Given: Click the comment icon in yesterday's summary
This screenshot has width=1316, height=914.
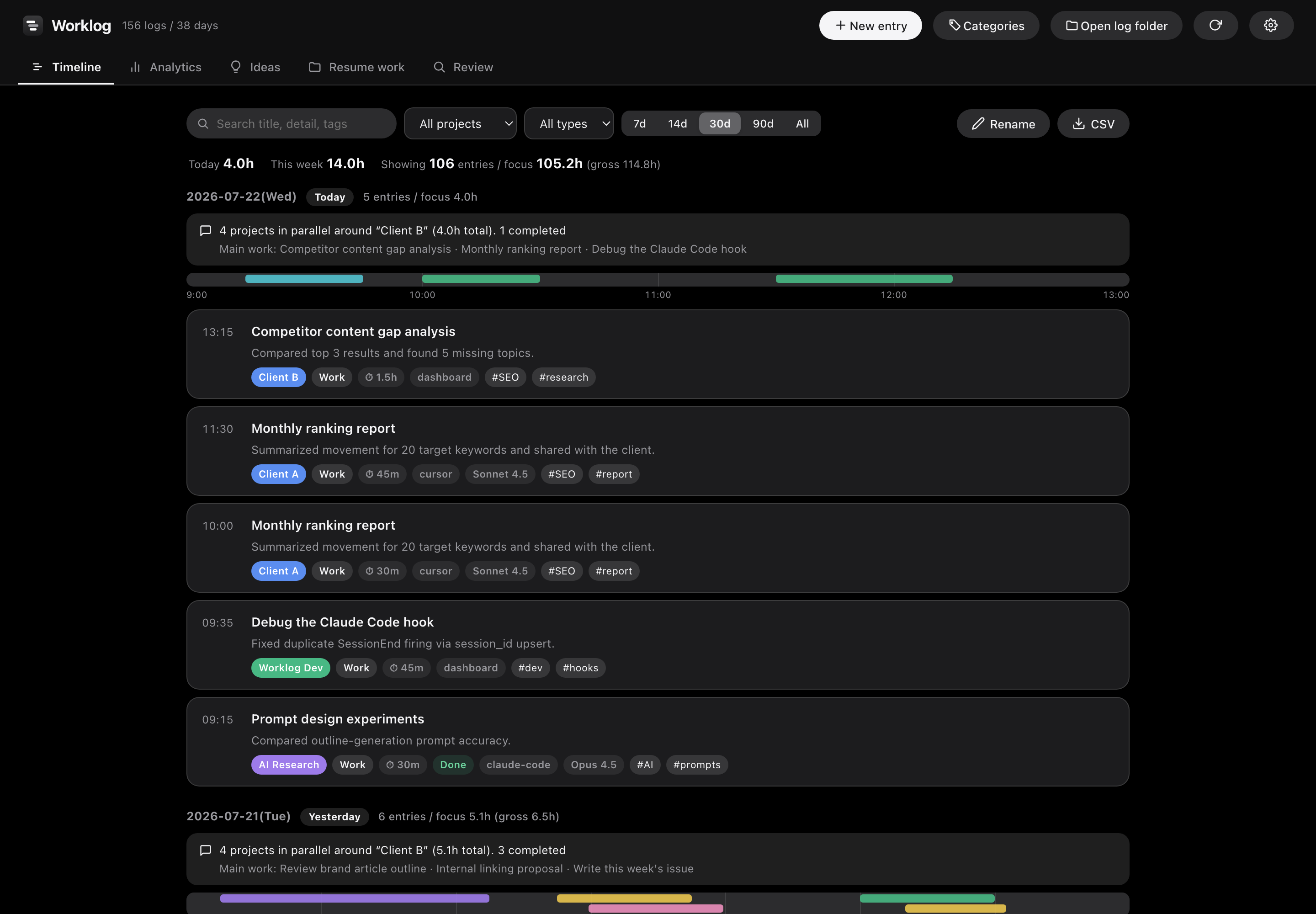Looking at the screenshot, I should pyautogui.click(x=206, y=850).
